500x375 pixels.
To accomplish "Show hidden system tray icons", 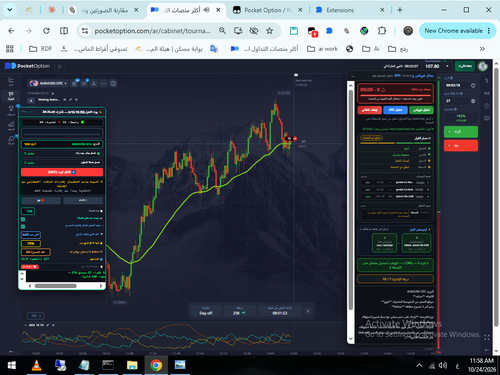I will (x=419, y=366).
